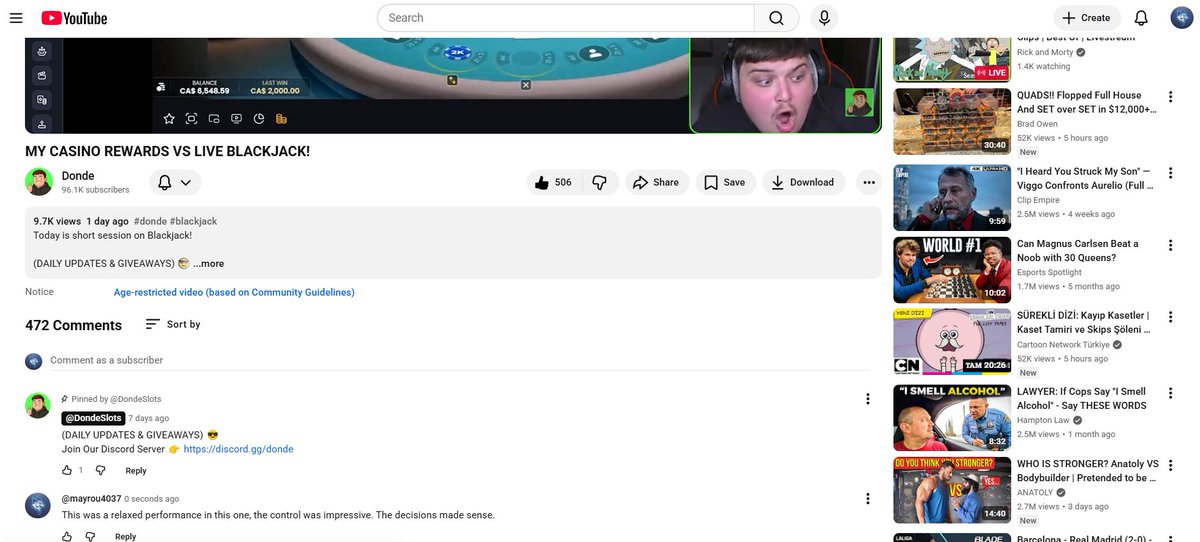Open mayrou4037 commenter avatar

tap(38, 505)
